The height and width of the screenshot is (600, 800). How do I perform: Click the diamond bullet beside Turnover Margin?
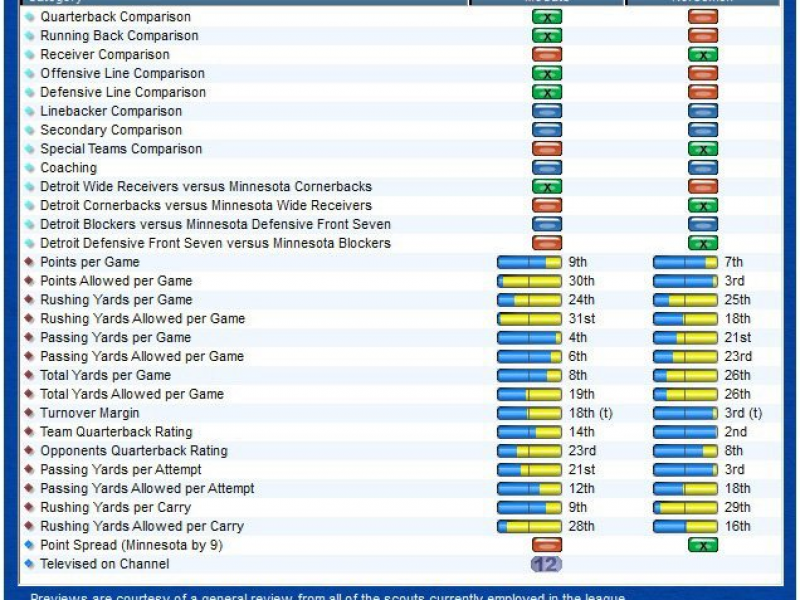(29, 413)
